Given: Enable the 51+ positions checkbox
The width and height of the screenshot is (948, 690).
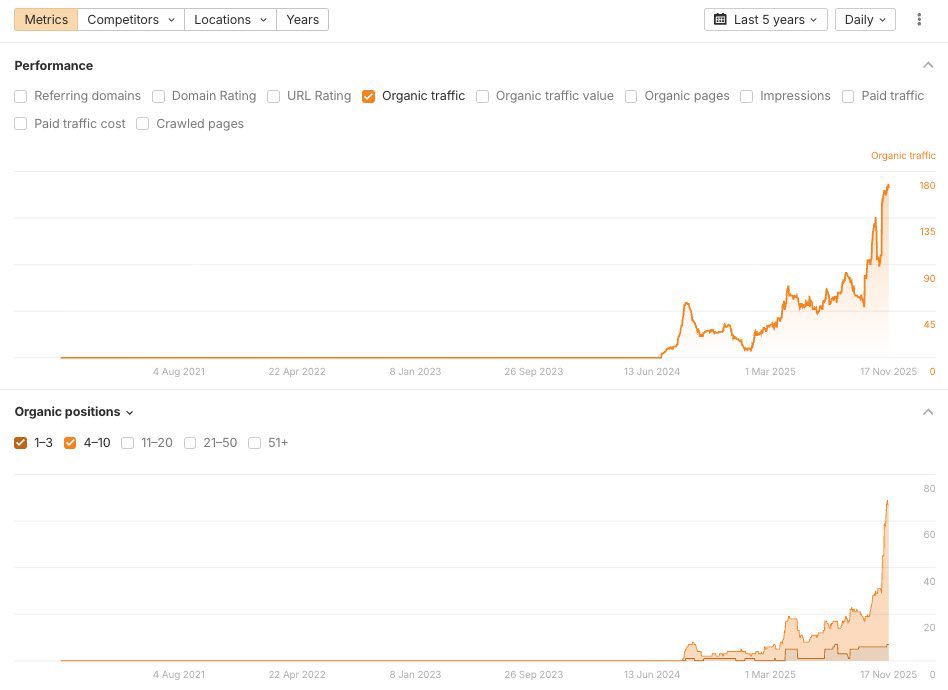Looking at the screenshot, I should [255, 443].
